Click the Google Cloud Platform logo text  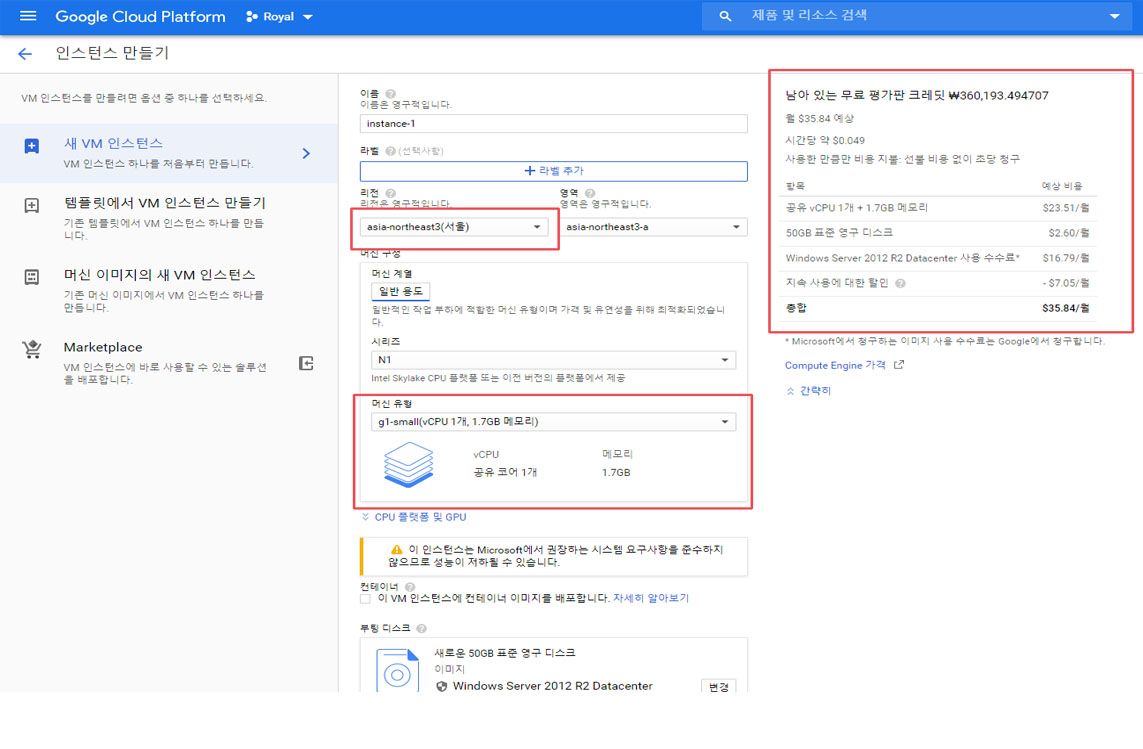pos(140,17)
